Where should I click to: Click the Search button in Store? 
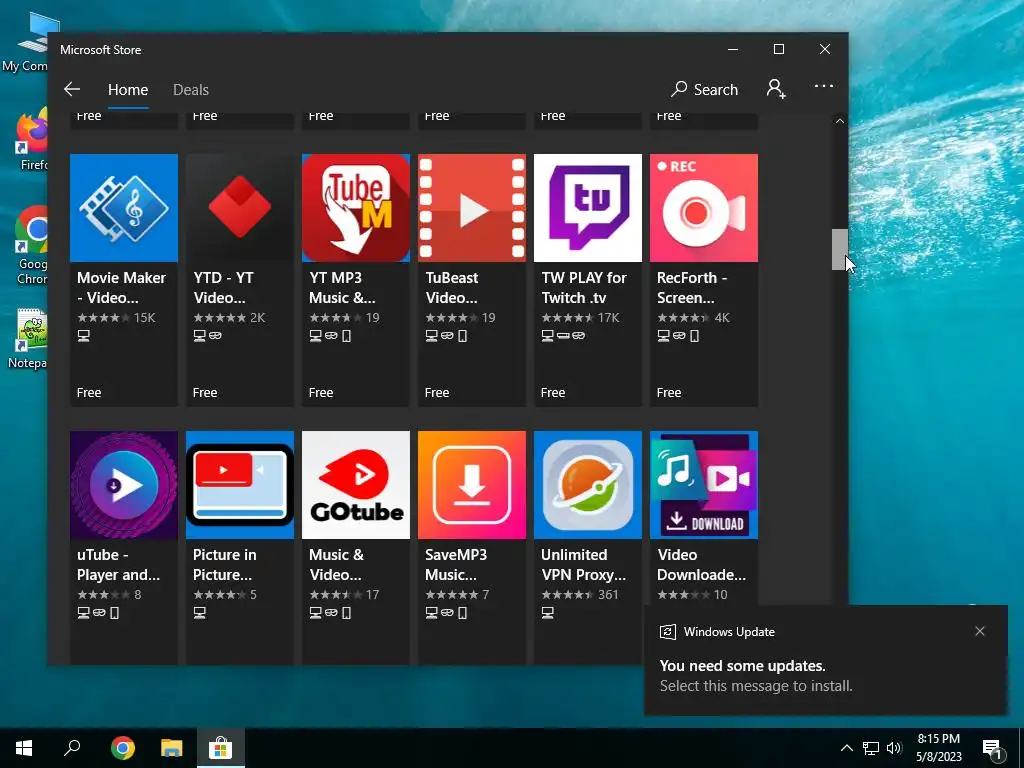(705, 89)
